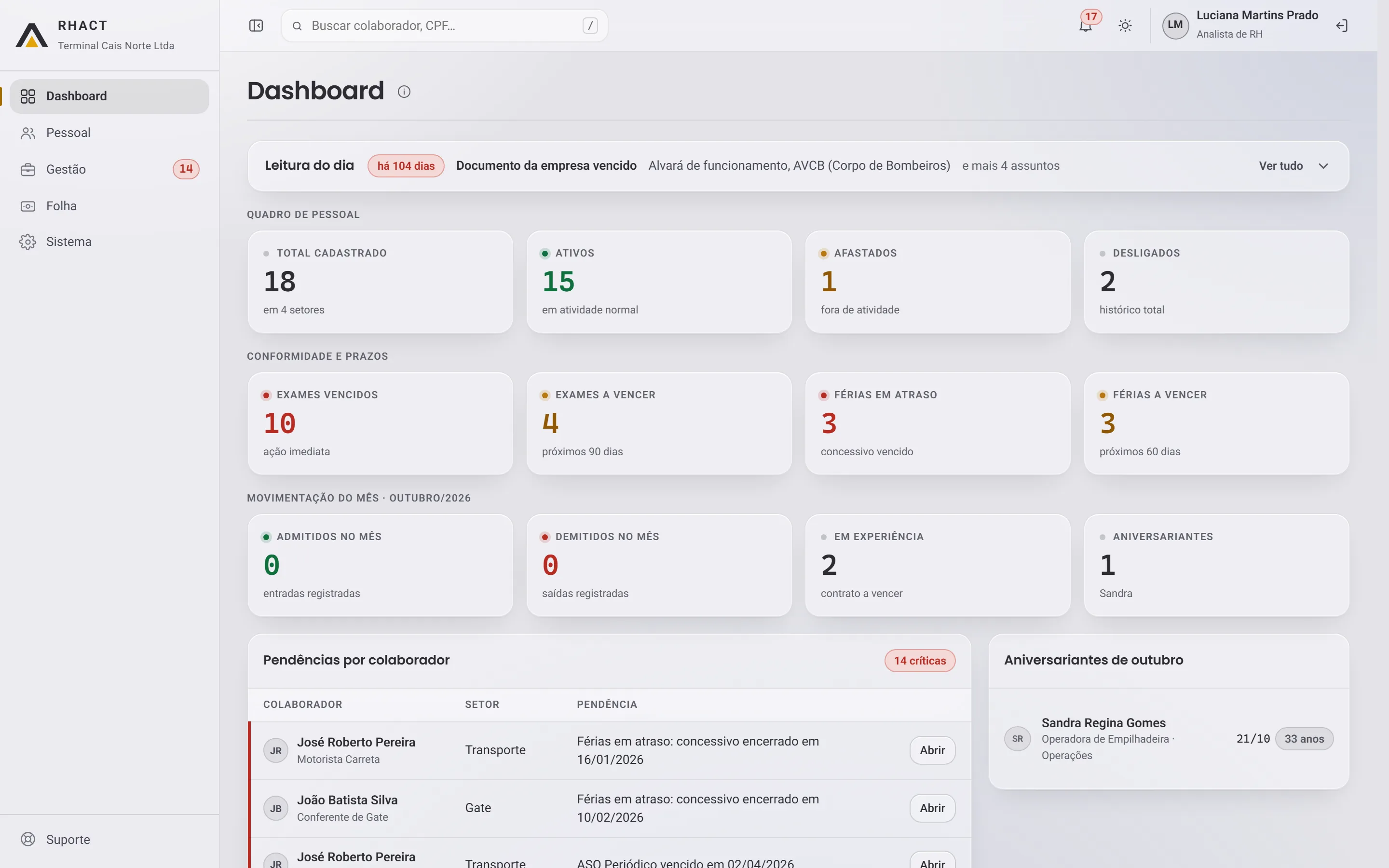Open the Desligados card
Screen dimensions: 1389x868
1217,282
